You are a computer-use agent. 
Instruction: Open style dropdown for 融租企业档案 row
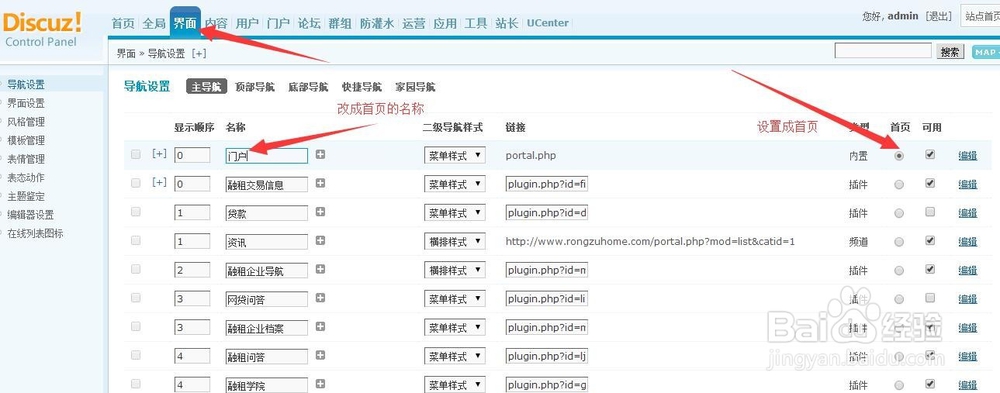tap(455, 328)
